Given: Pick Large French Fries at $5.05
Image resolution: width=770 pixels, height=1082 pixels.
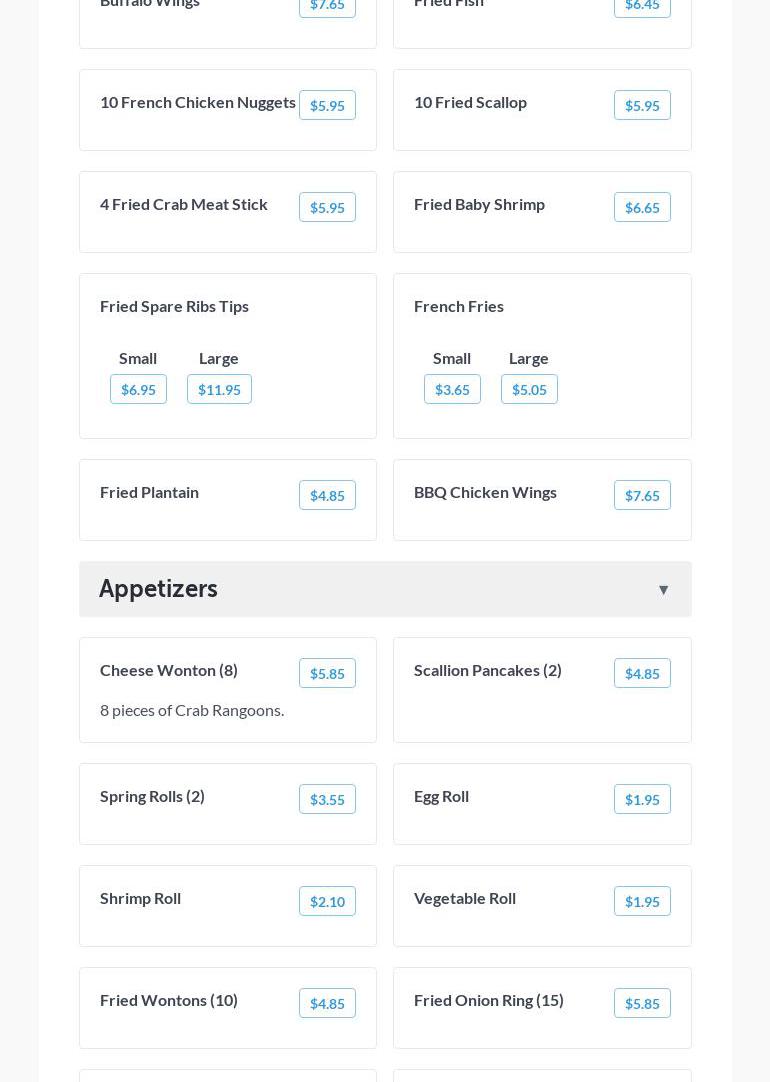Looking at the screenshot, I should [x=529, y=390].
